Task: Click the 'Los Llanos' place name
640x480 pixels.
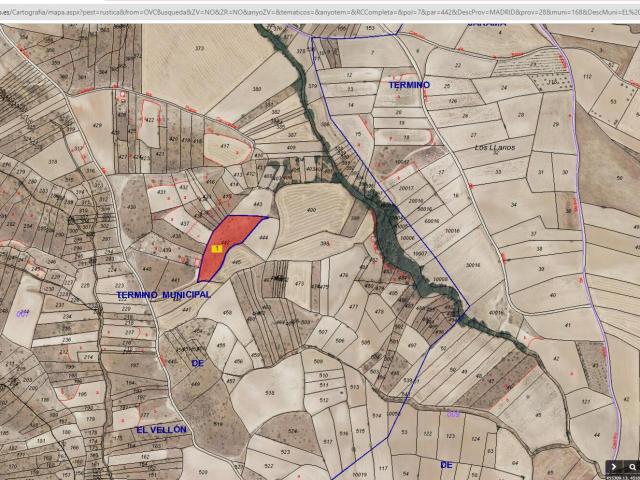Action: (495, 147)
